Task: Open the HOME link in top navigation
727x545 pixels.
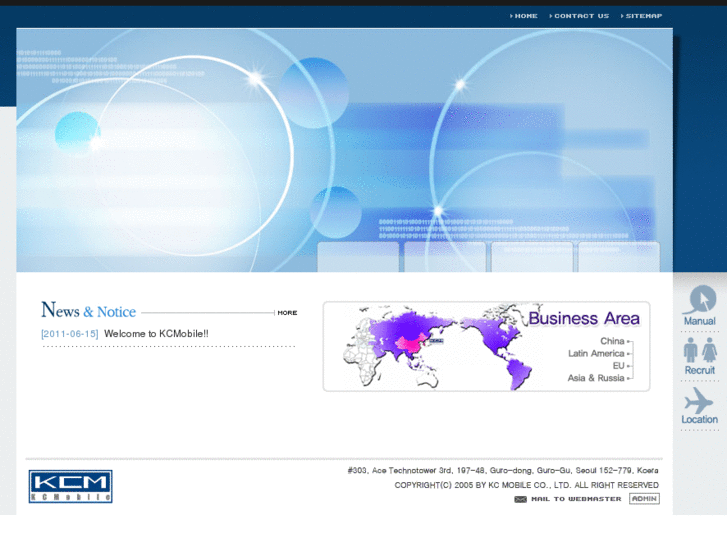Action: [526, 16]
